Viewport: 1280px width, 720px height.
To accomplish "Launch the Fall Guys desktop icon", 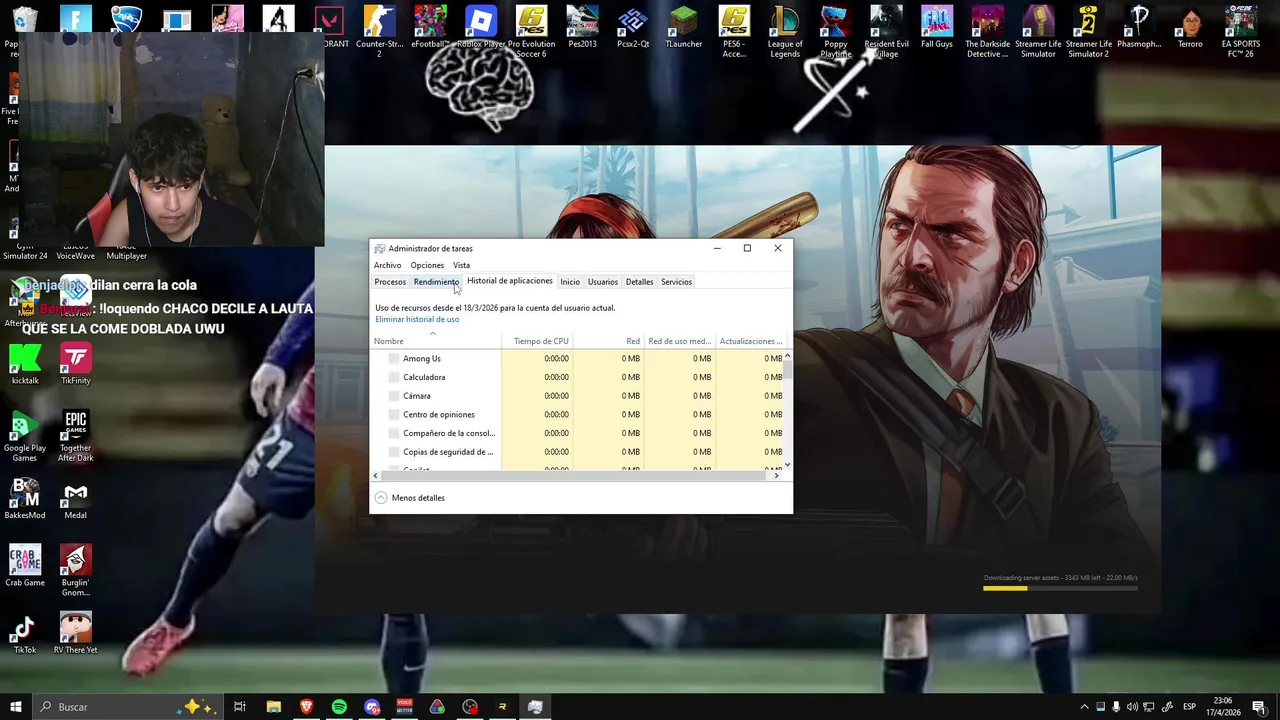I will click(x=937, y=27).
